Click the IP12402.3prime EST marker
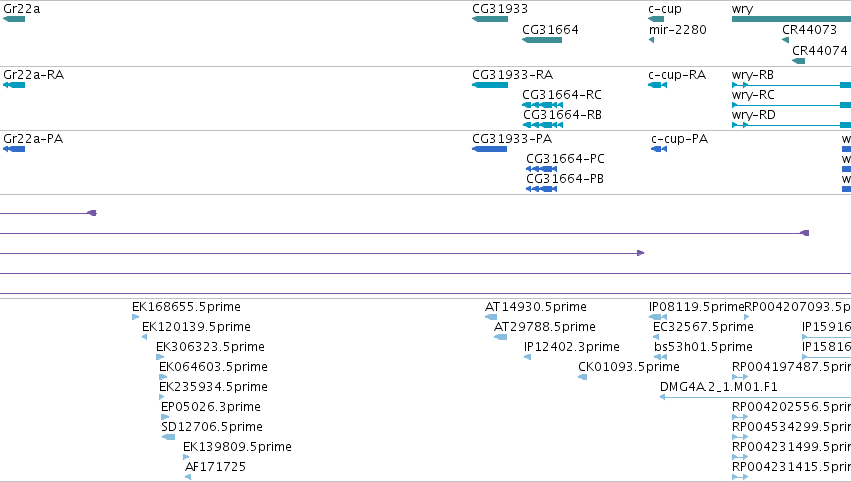The image size is (851, 482). 528,357
